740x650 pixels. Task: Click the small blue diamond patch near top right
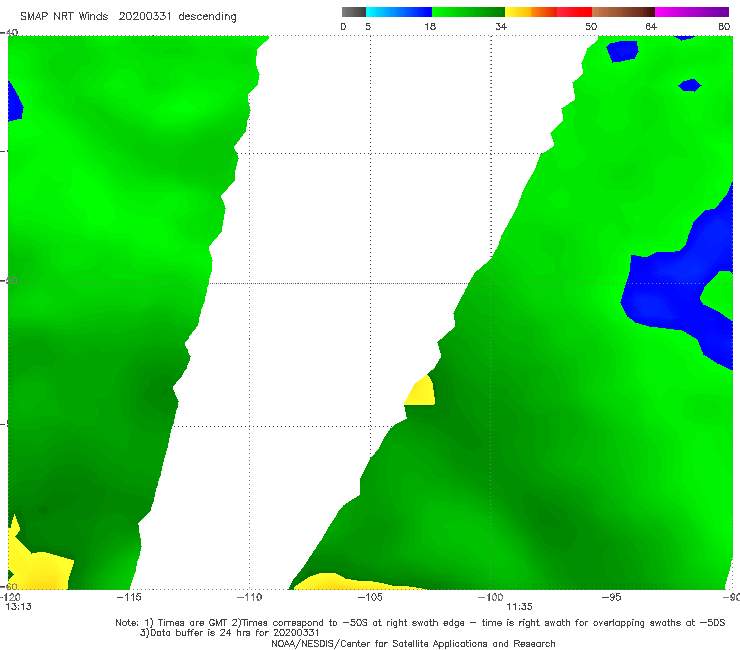click(690, 85)
